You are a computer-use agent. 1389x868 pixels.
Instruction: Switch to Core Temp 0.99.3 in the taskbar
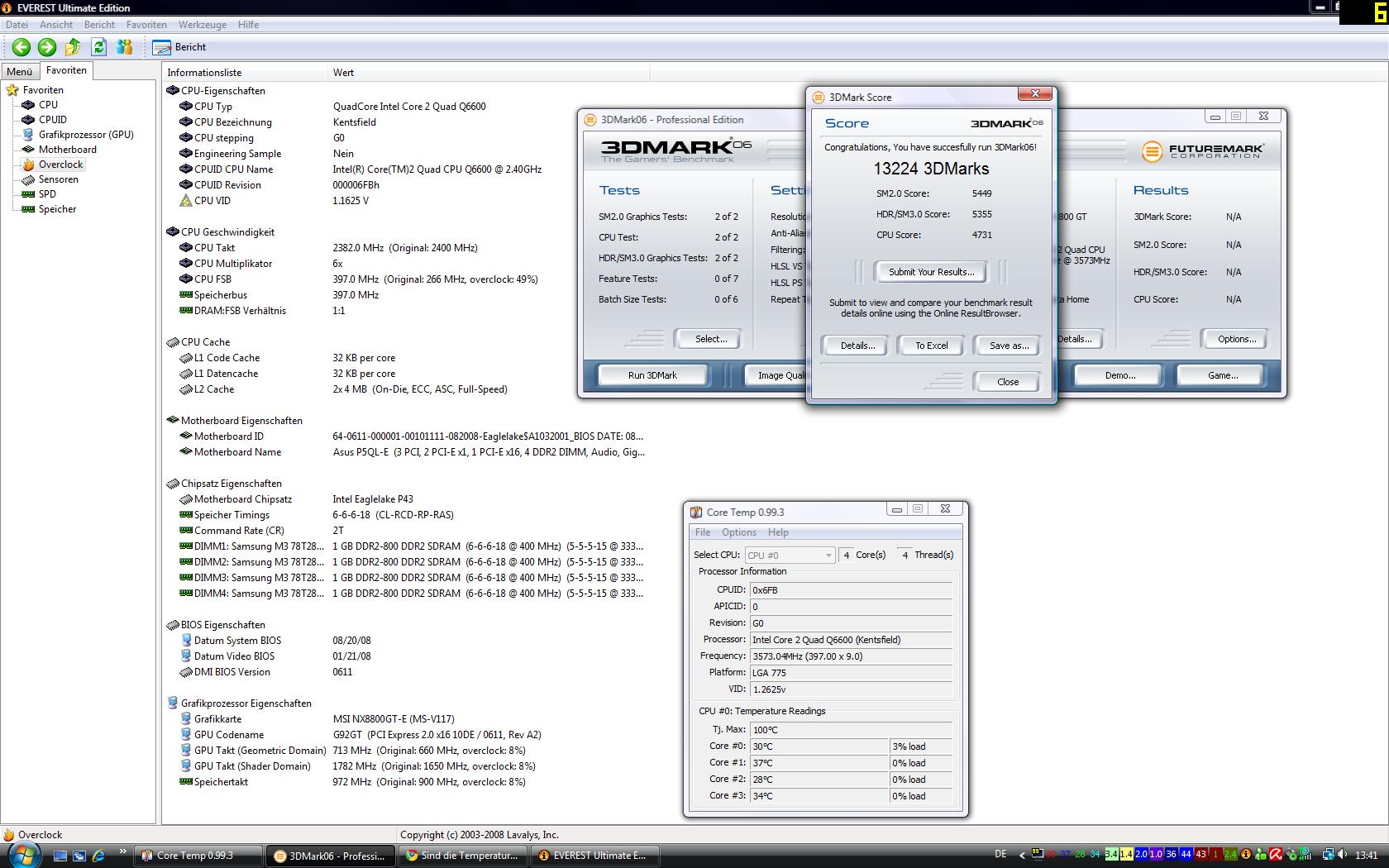198,856
